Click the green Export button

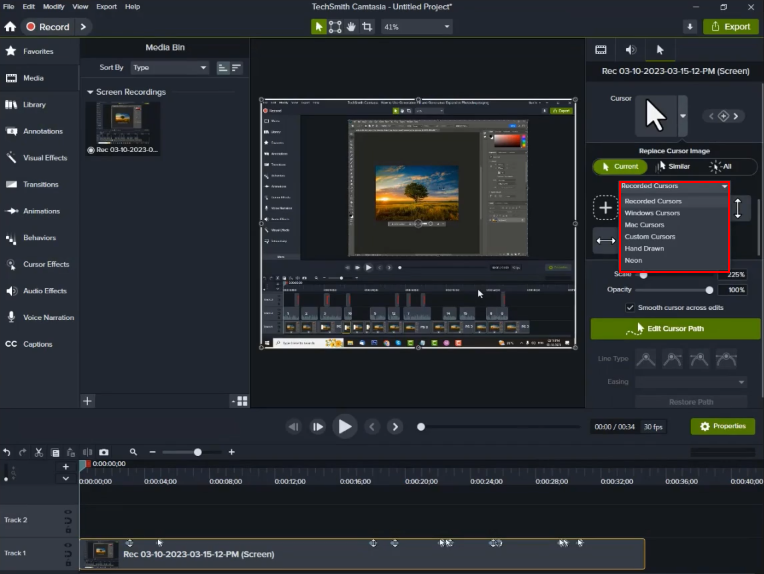pyautogui.click(x=729, y=27)
